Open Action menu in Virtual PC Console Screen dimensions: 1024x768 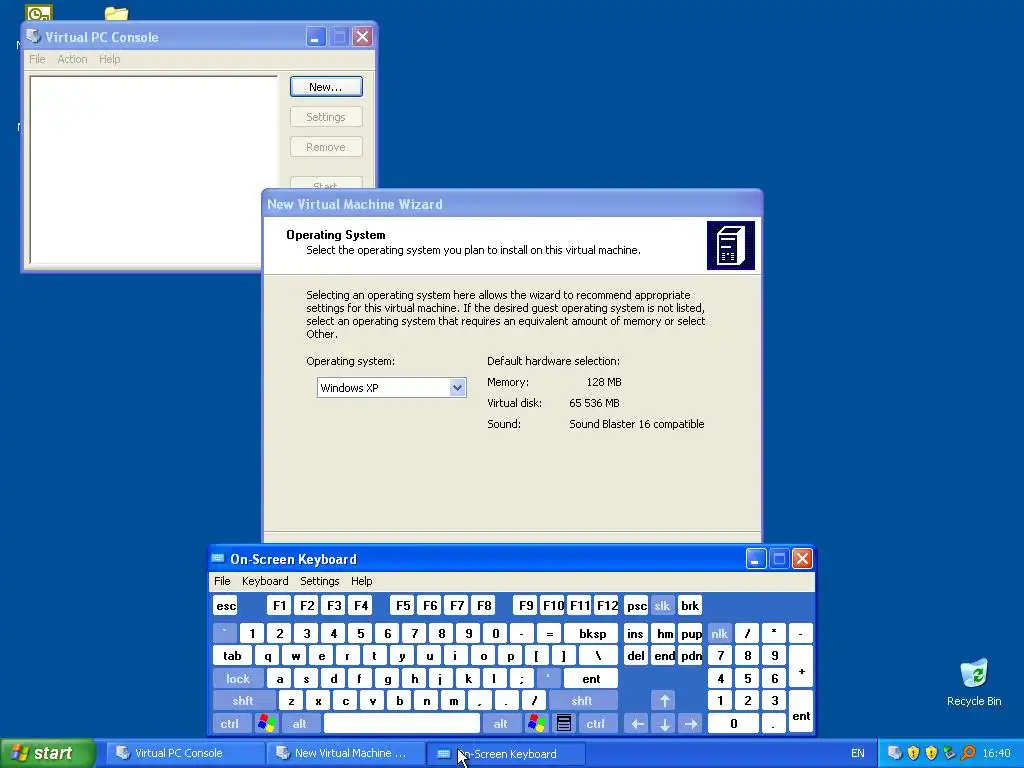click(72, 59)
